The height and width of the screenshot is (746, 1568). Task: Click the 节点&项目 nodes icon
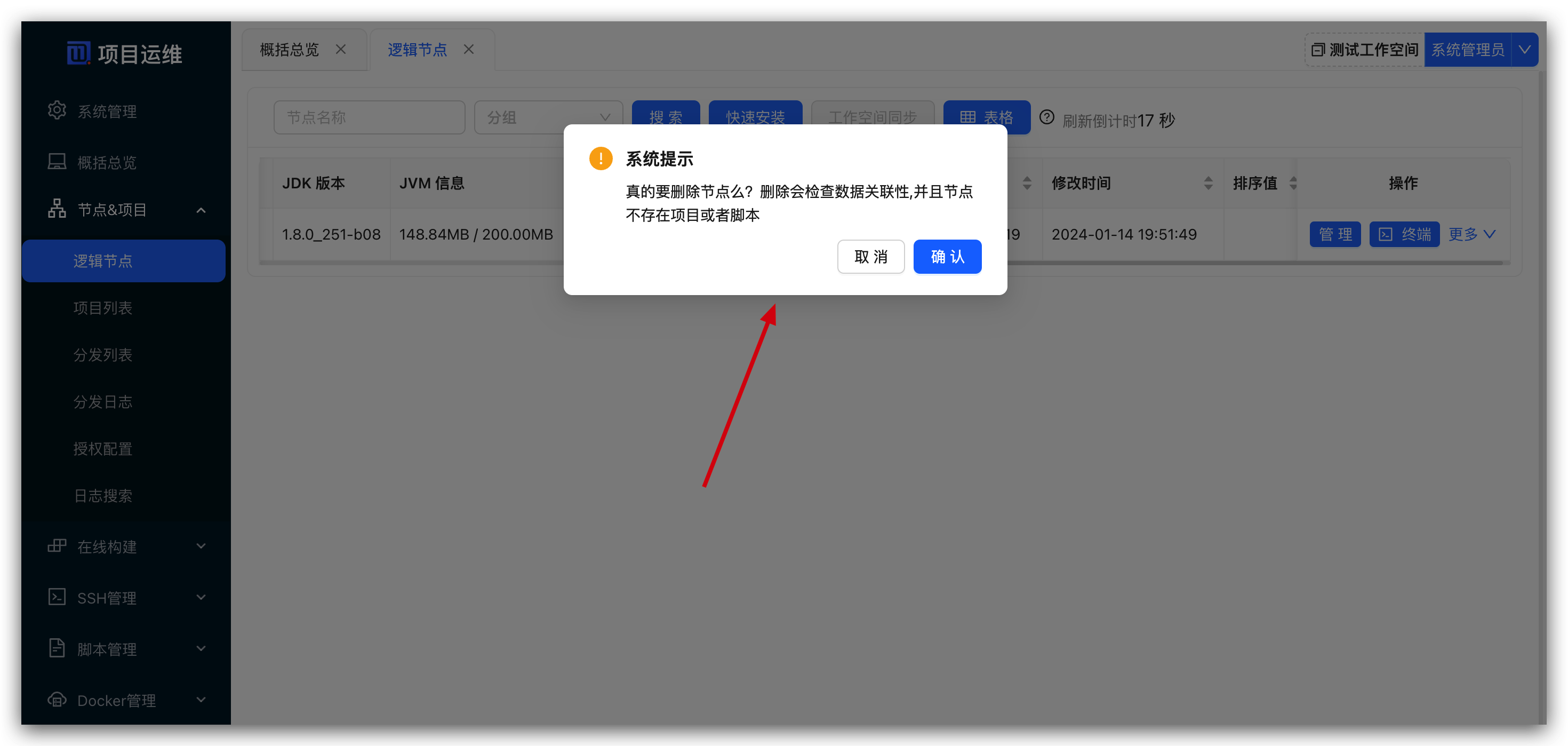[x=57, y=209]
